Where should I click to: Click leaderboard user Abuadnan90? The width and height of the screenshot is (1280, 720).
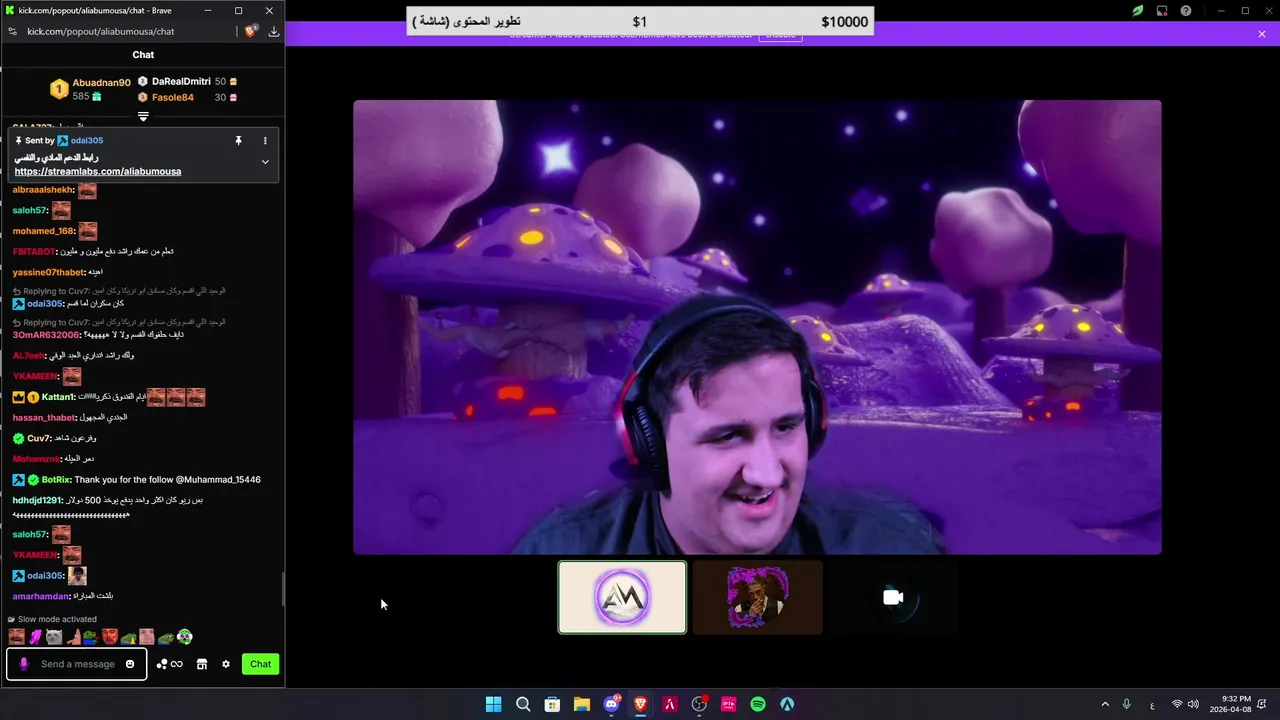coord(101,83)
